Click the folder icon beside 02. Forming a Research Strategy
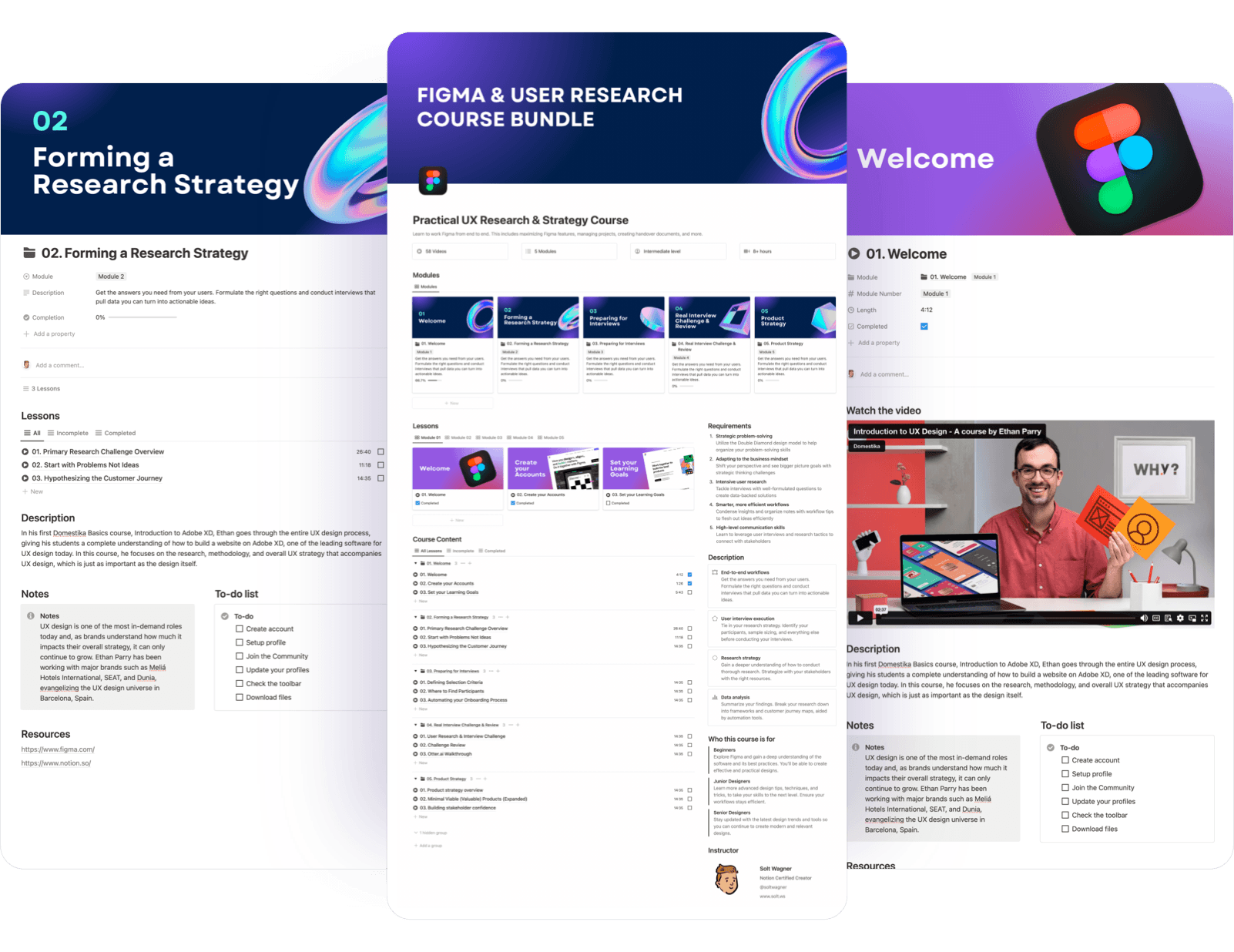This screenshot has width=1234, height=952. point(29,253)
